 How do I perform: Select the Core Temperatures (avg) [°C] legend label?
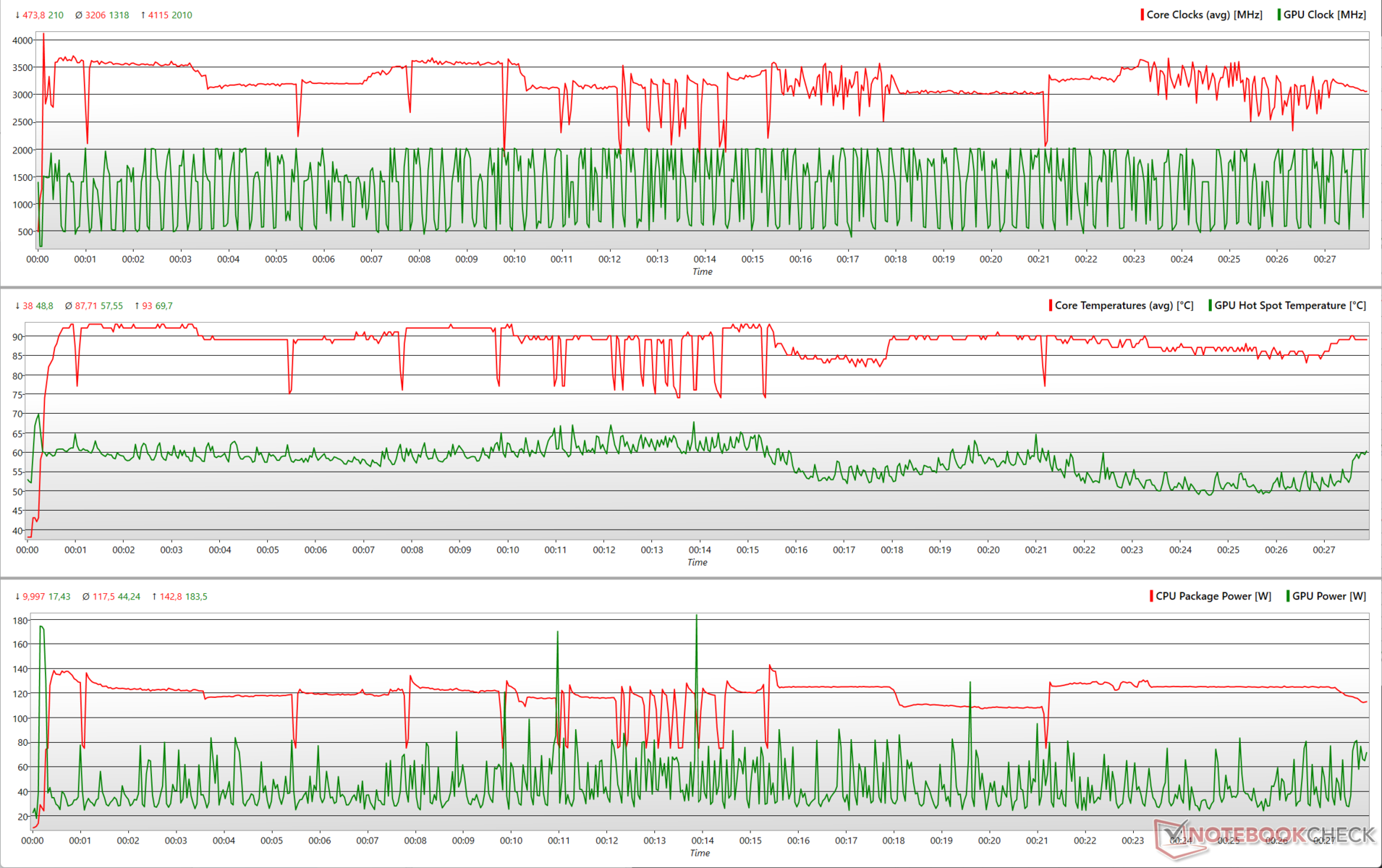pyautogui.click(x=1124, y=305)
